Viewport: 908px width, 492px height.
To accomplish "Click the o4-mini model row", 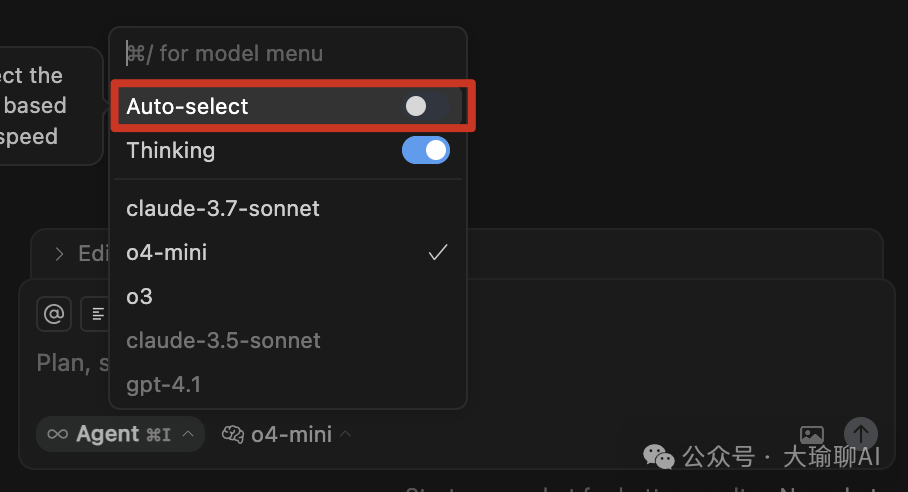I will point(288,252).
